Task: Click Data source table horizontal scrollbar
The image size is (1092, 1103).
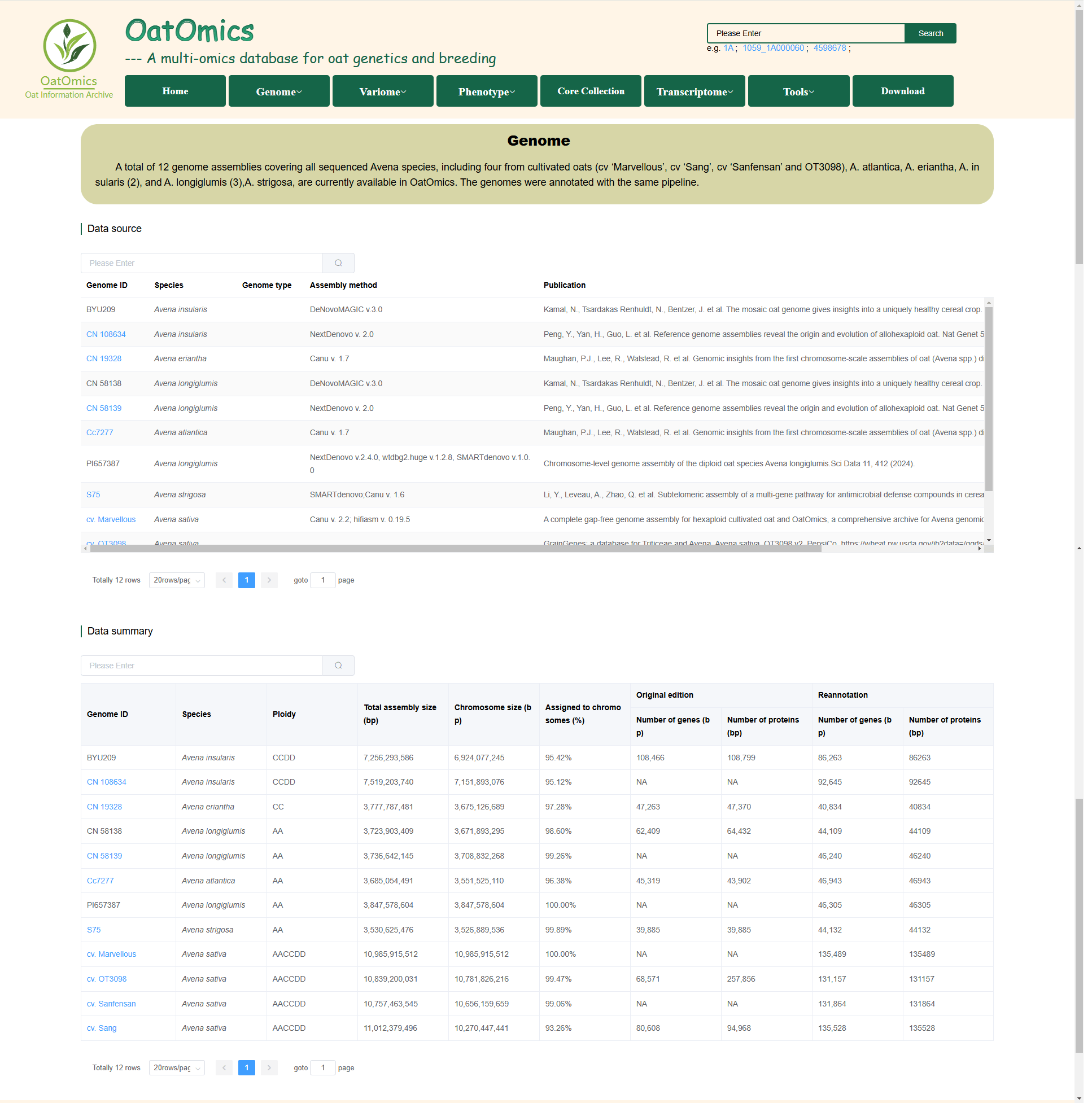Action: [455, 549]
